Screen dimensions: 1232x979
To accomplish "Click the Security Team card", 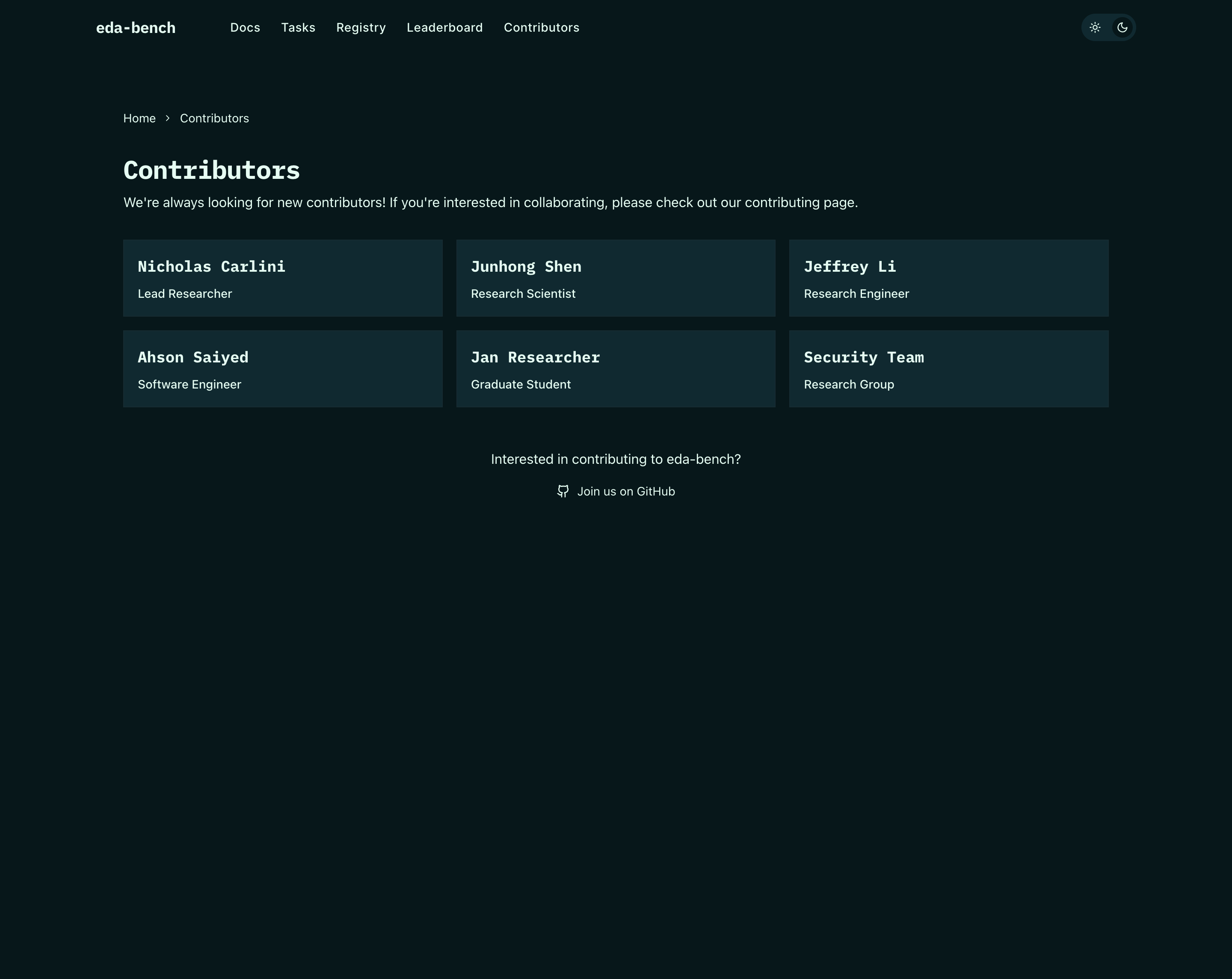I will tap(948, 369).
